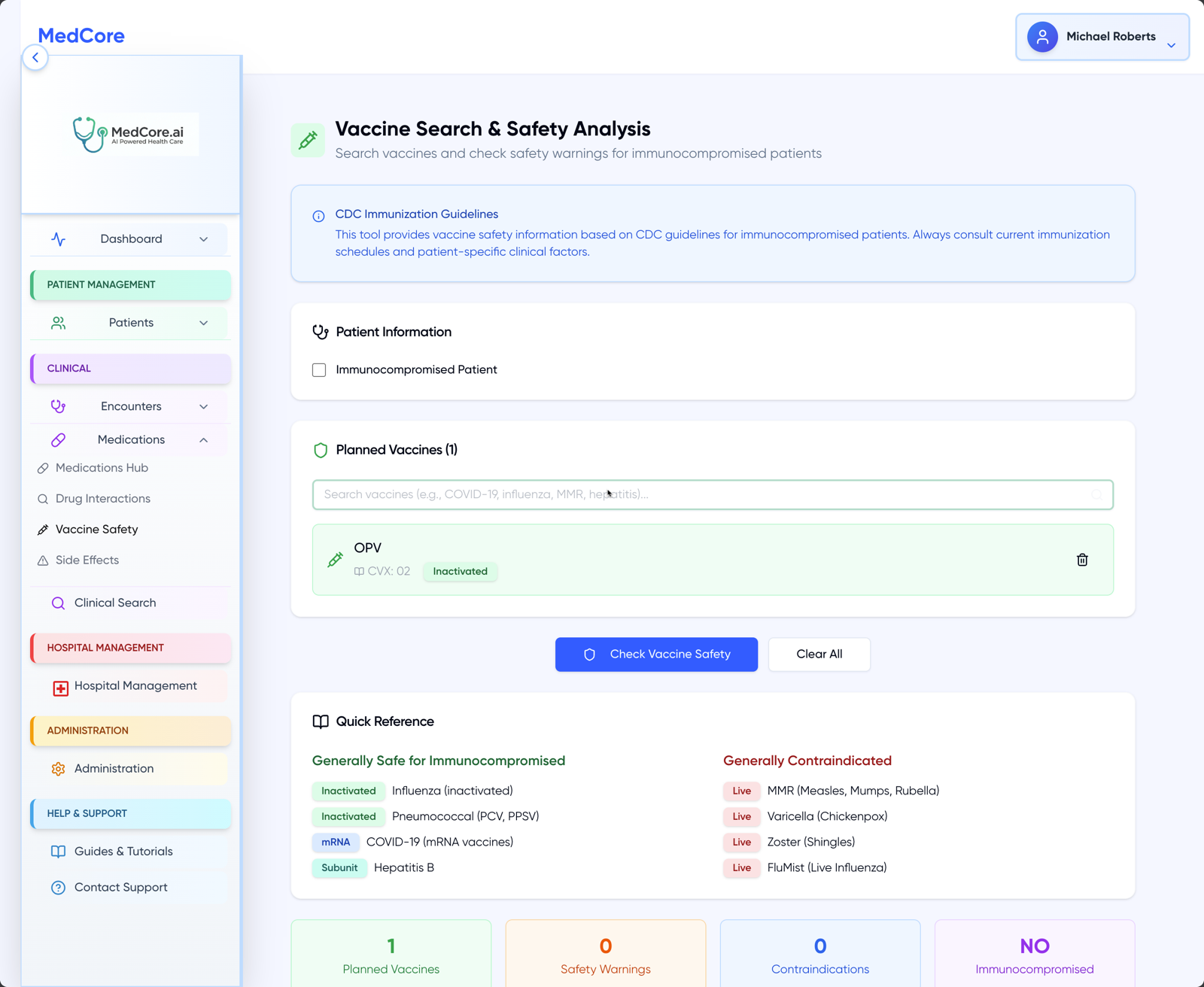
Task: Click the Michael Roberts user avatar icon
Action: pyautogui.click(x=1042, y=37)
